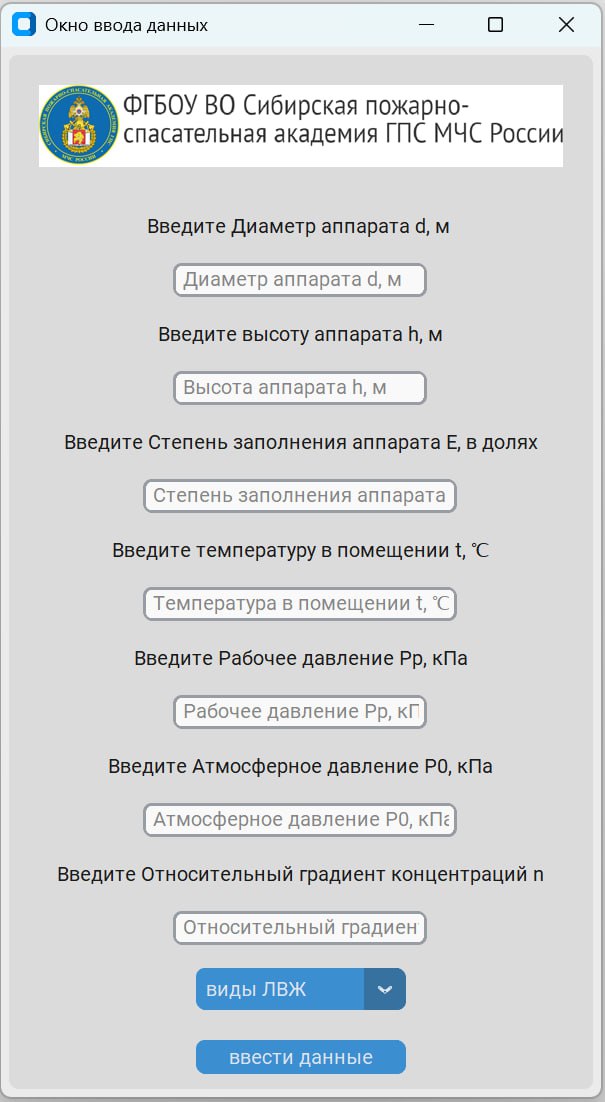The width and height of the screenshot is (605, 1102).
Task: Click the Окно ввода данных title text
Action: (123, 24)
